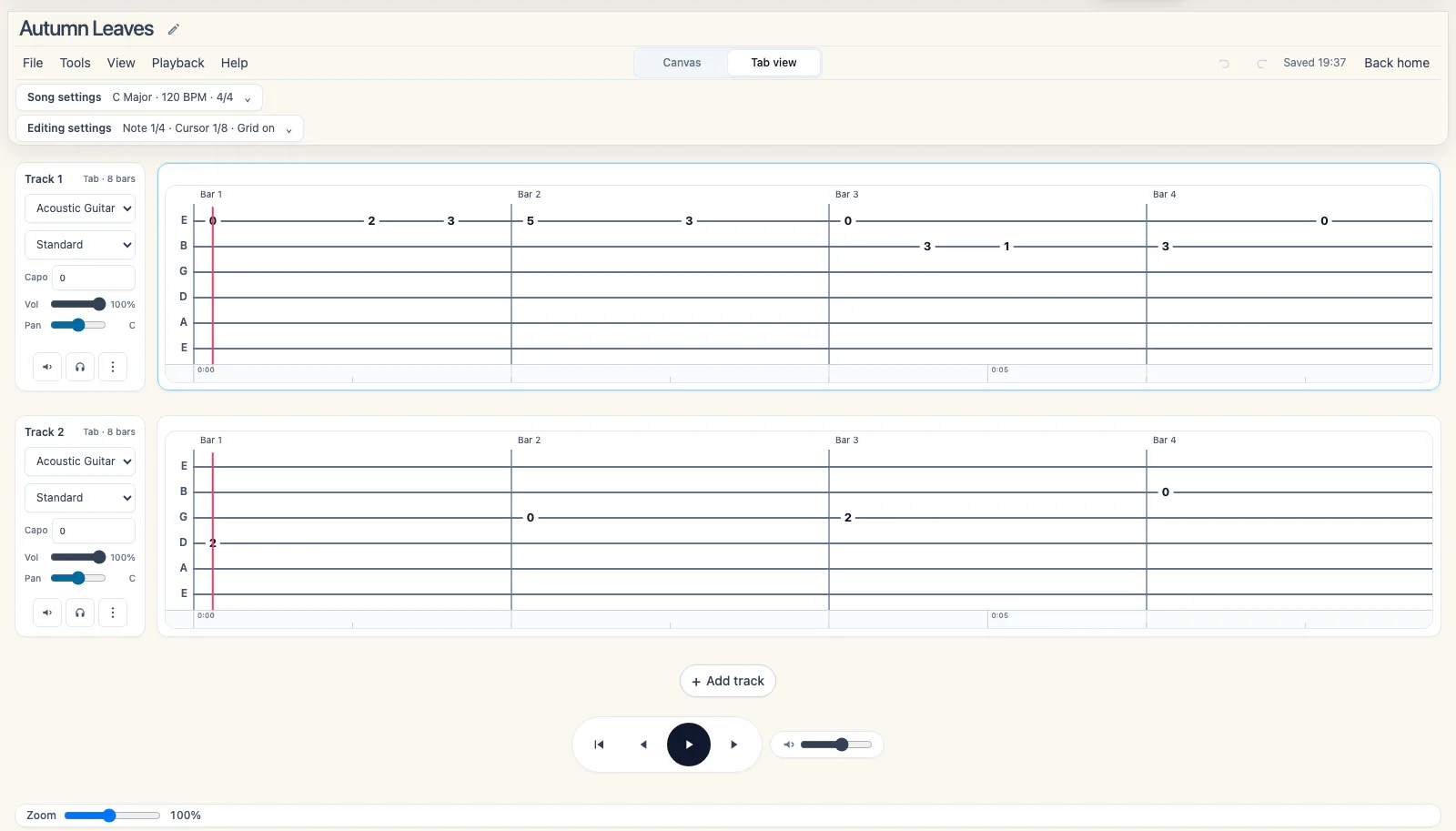Viewport: 1456px width, 831px height.
Task: Open the Tools menu
Action: pos(75,63)
